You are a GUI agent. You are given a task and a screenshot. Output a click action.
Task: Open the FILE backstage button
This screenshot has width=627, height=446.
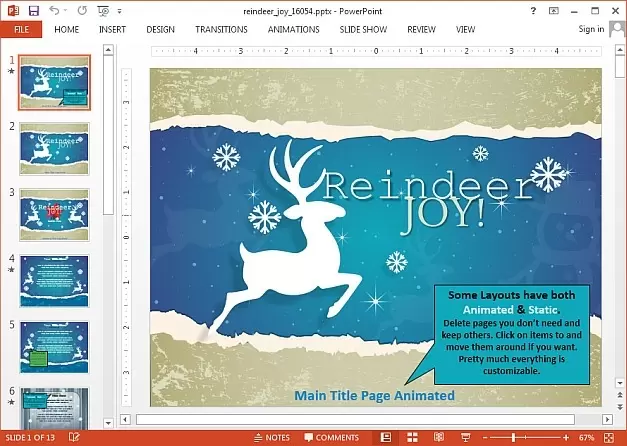[21, 29]
